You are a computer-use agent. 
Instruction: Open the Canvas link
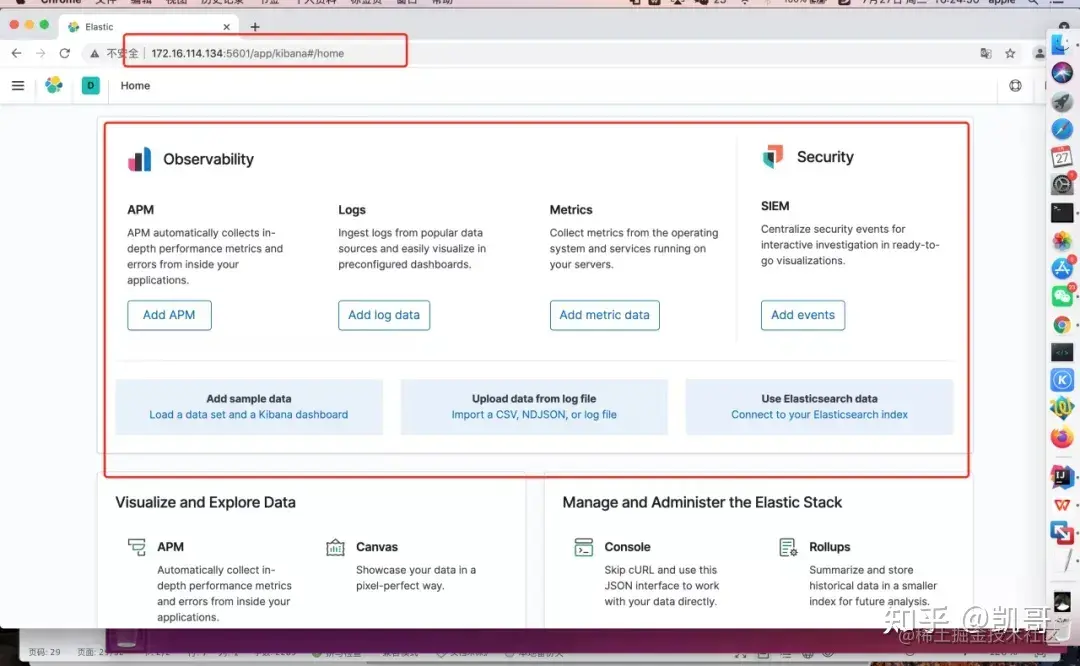click(x=377, y=547)
